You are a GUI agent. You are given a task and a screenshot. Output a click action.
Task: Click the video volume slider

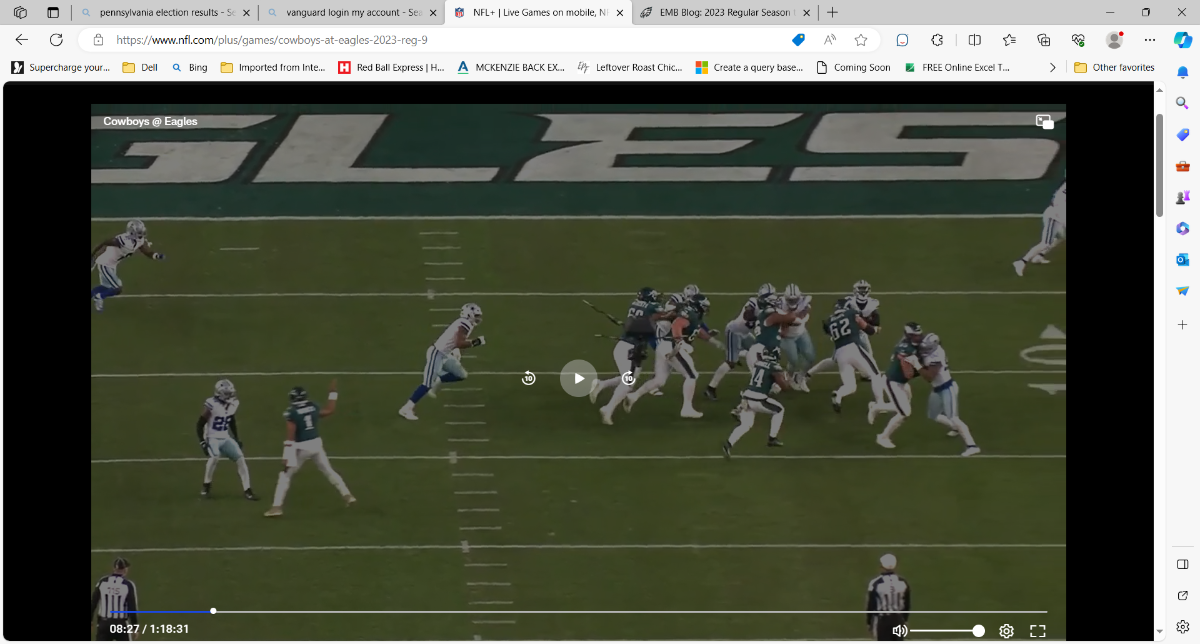click(945, 631)
